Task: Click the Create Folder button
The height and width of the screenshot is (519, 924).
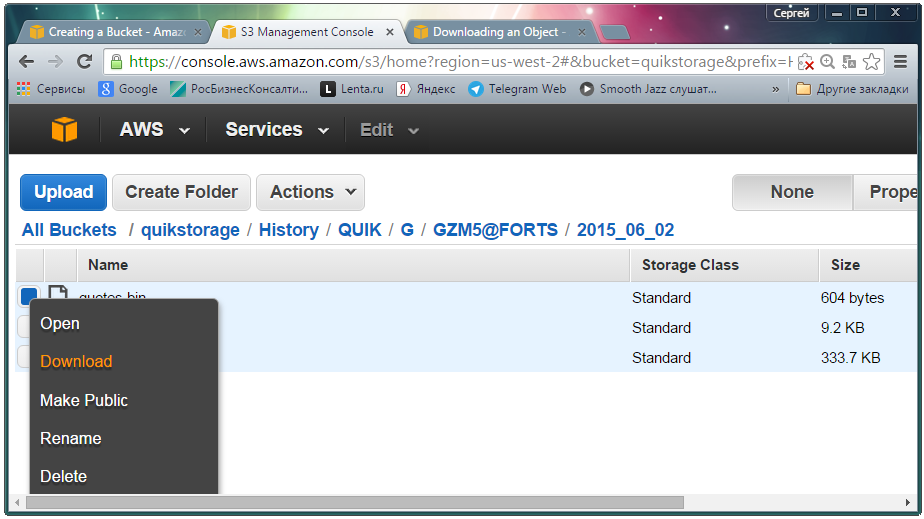Action: point(182,192)
